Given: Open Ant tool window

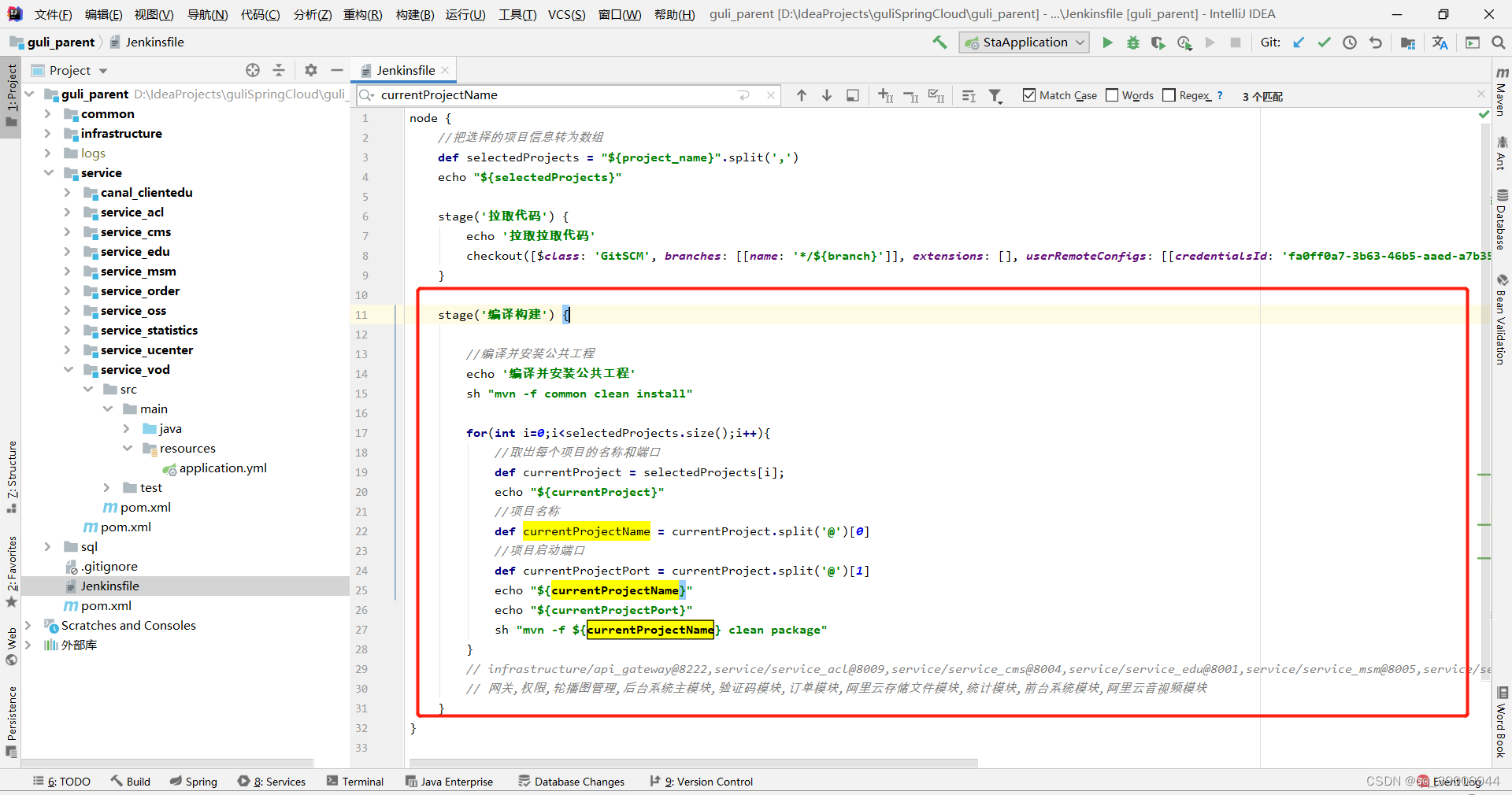Looking at the screenshot, I should (1502, 152).
